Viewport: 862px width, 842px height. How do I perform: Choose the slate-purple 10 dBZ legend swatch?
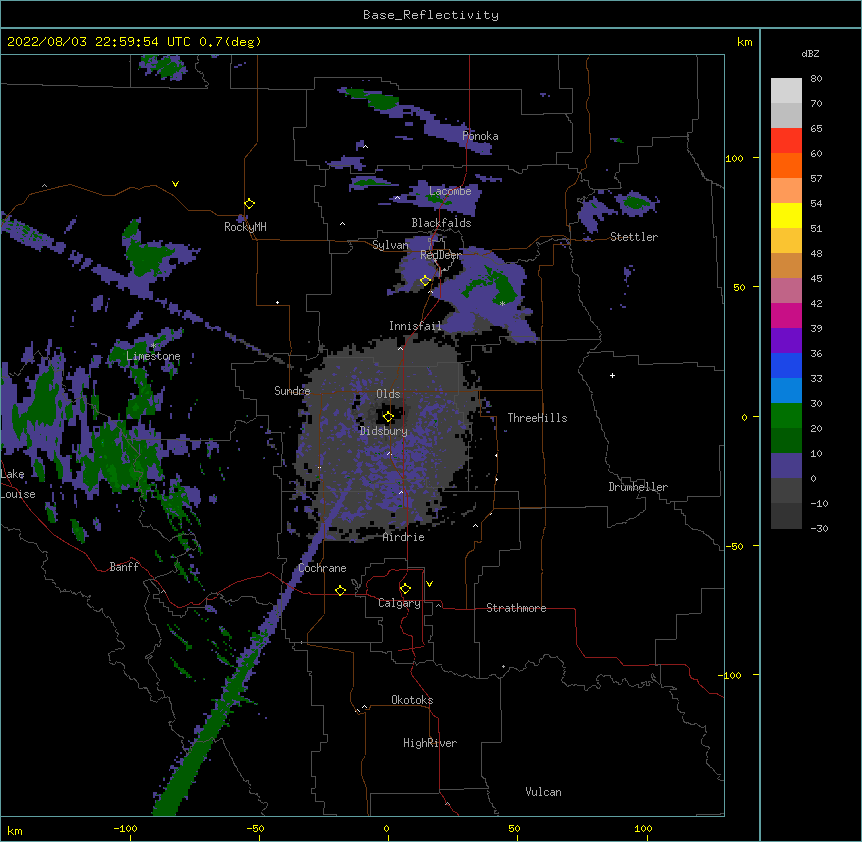click(x=786, y=466)
